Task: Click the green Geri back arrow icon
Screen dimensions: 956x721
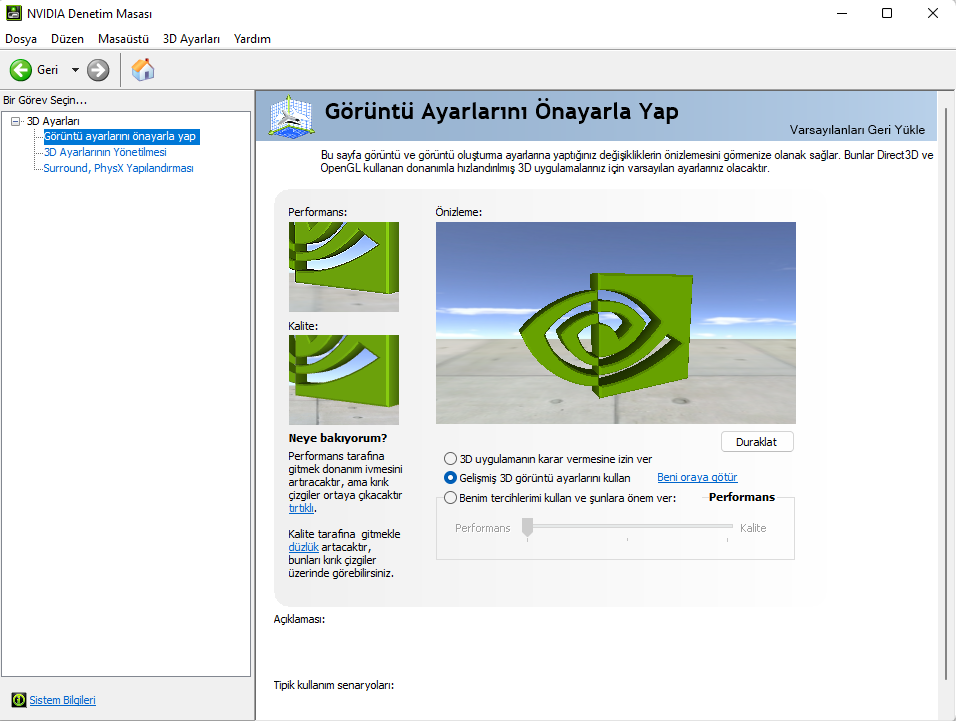Action: click(21, 70)
